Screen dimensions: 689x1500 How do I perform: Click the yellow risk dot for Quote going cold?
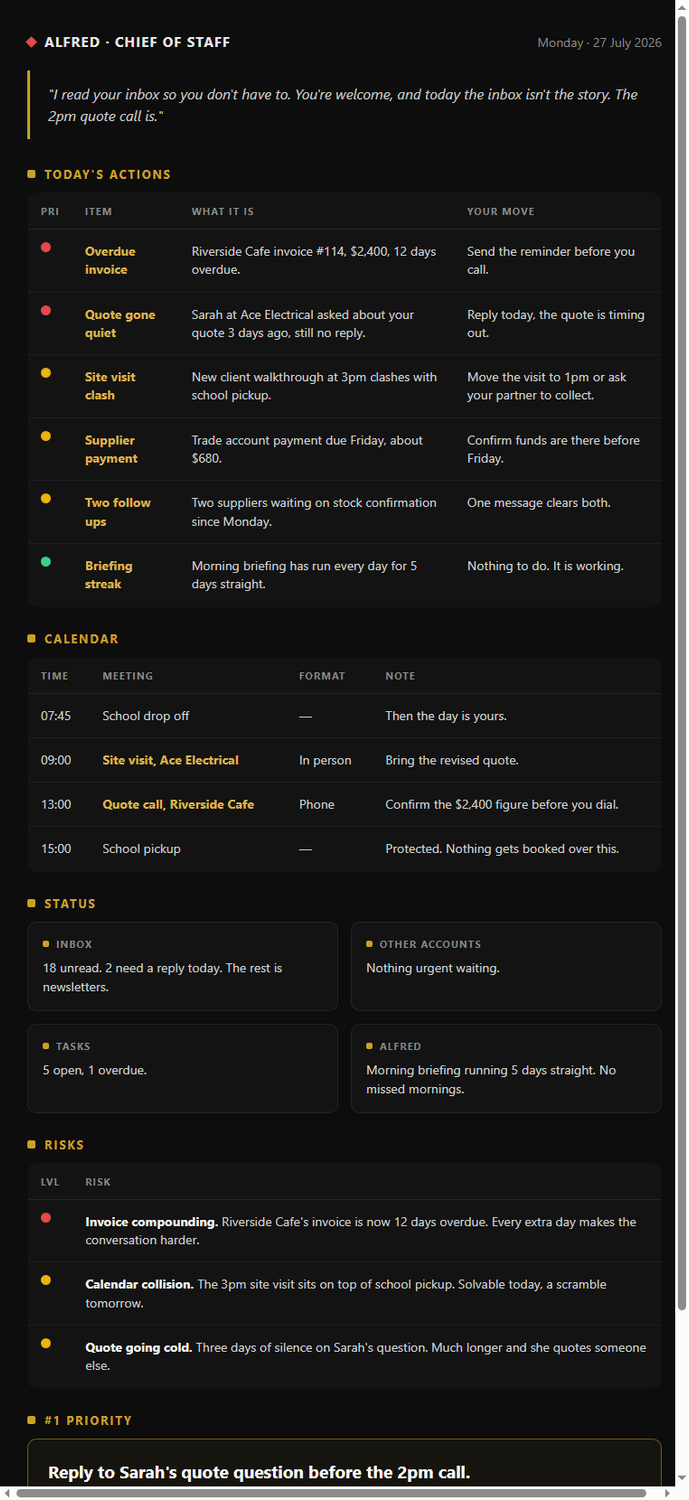[x=46, y=1343]
